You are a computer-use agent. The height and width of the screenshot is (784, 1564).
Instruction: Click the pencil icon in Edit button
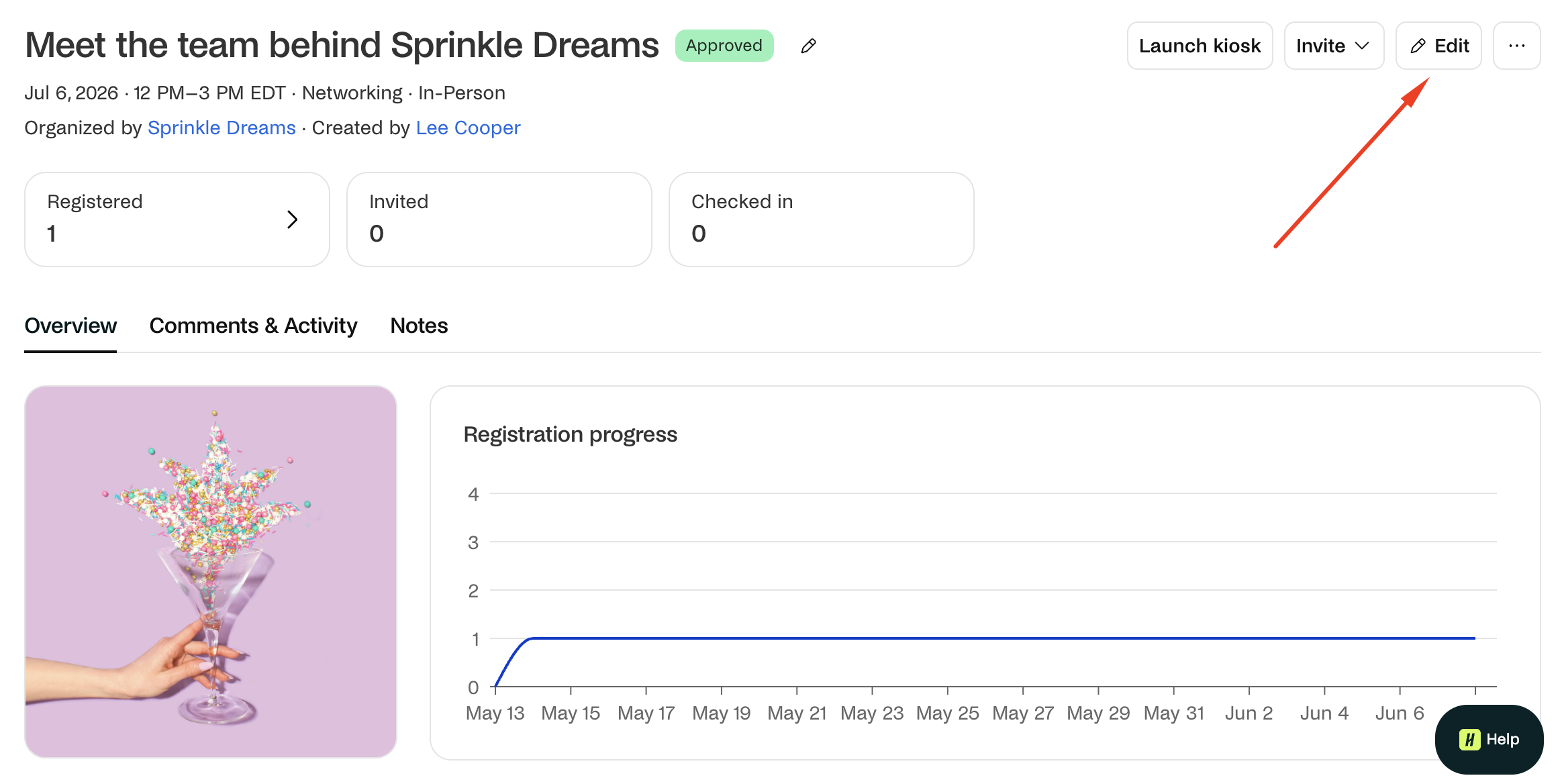click(1418, 46)
